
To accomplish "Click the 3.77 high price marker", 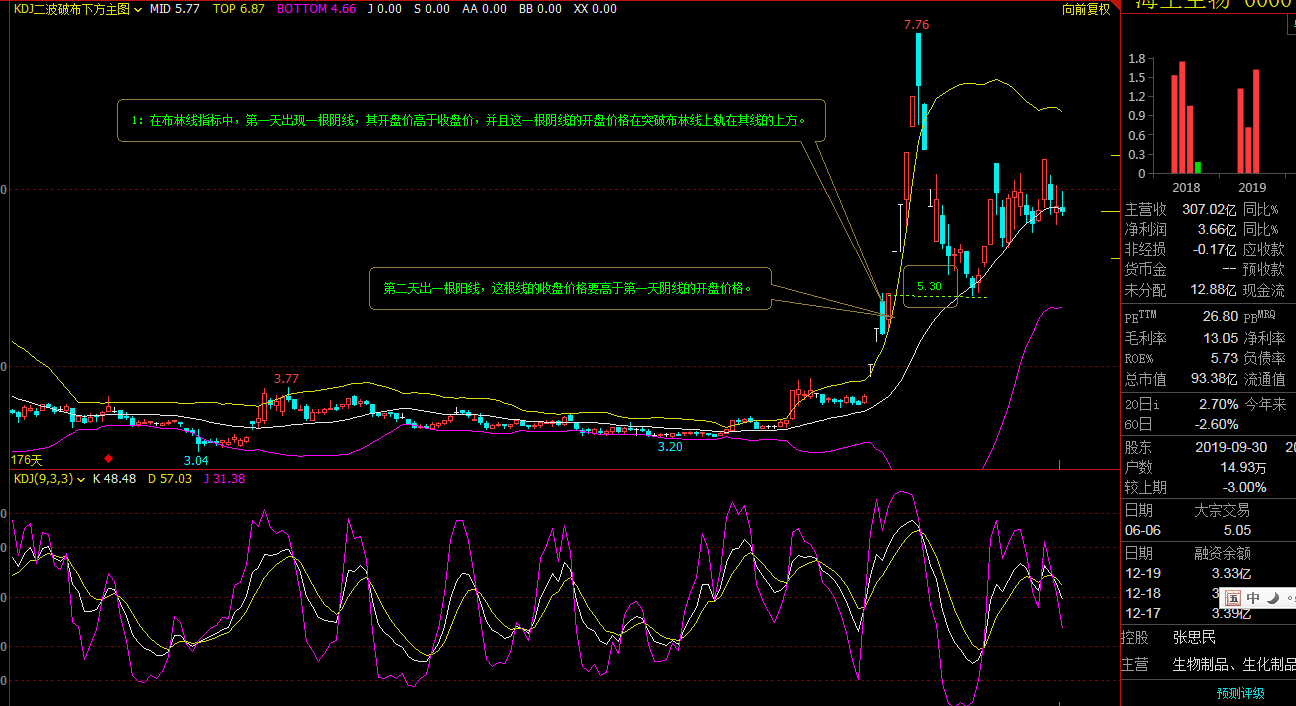I will [287, 379].
